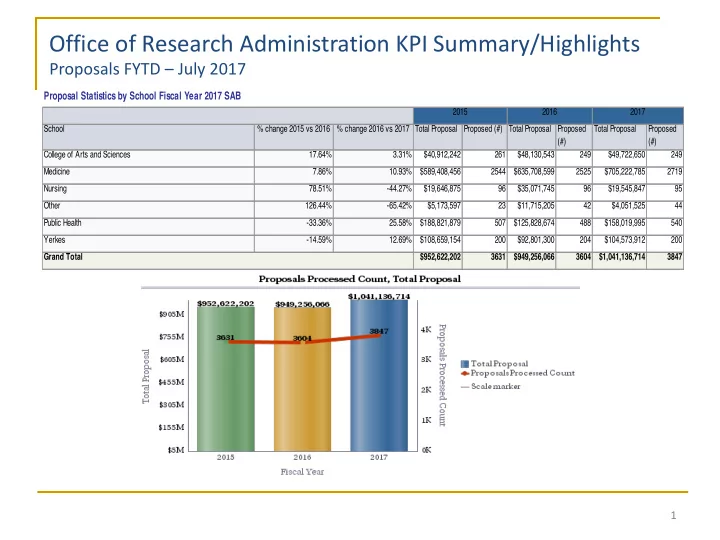
Task: Click the '4K' right axis tick label
Action: tap(426, 329)
